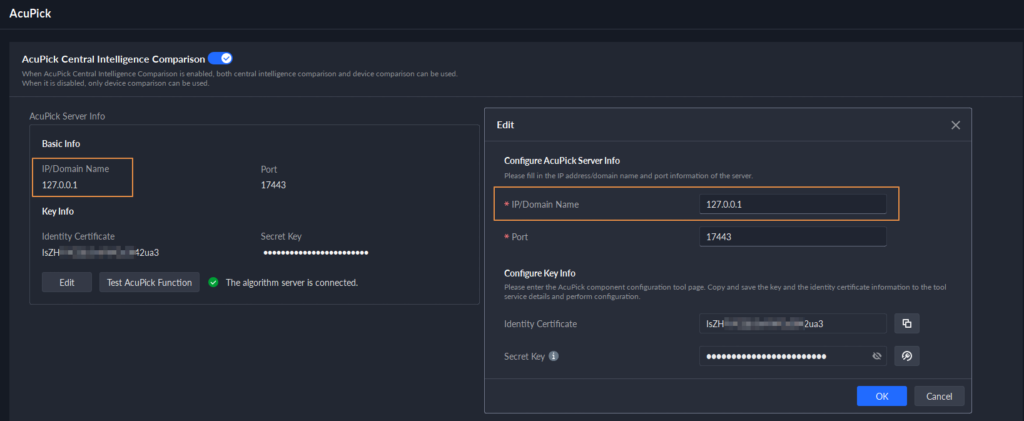Focus the IP/Domain Name input field
Image resolution: width=1024 pixels, height=421 pixels.
pyautogui.click(x=792, y=204)
